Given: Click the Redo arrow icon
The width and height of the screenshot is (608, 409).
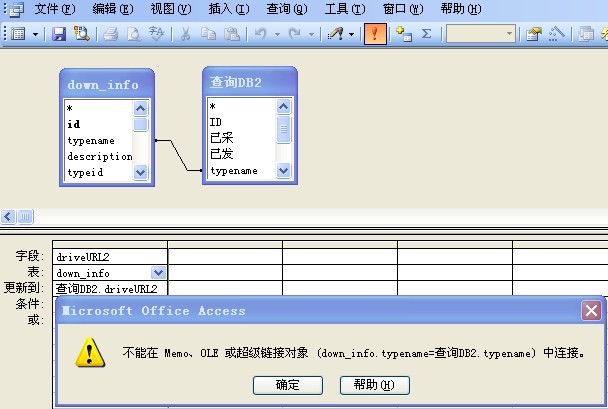Looking at the screenshot, I should pos(295,34).
